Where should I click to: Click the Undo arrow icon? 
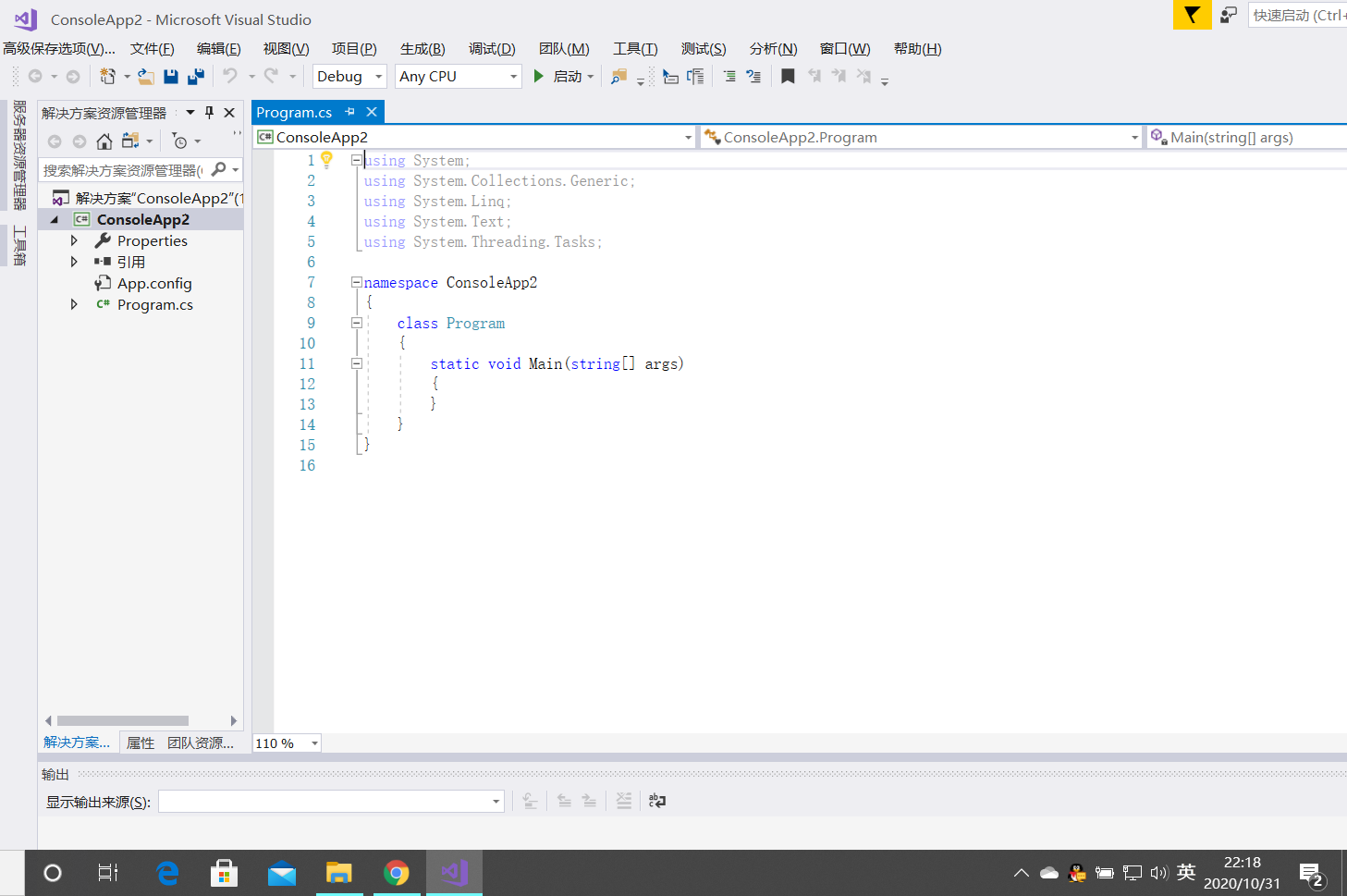click(230, 76)
